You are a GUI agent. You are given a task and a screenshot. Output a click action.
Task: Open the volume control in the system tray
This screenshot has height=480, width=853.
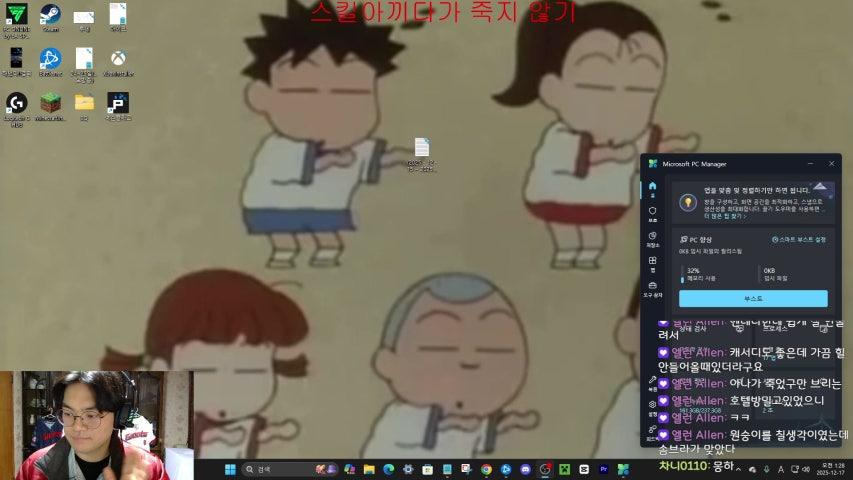[x=806, y=469]
